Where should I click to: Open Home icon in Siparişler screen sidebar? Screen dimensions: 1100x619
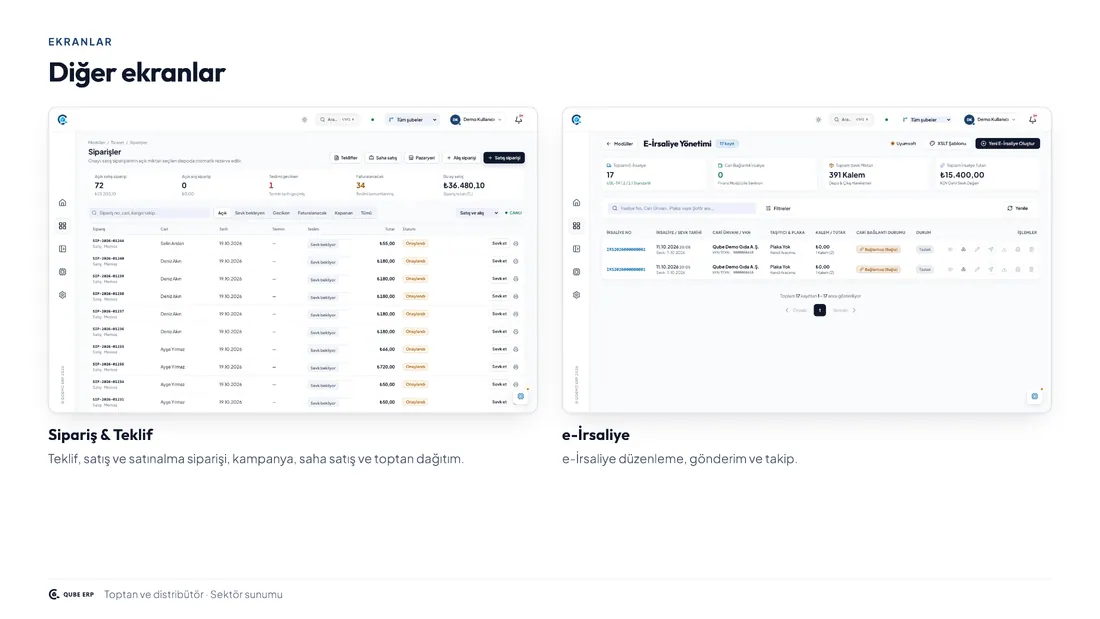coord(62,203)
